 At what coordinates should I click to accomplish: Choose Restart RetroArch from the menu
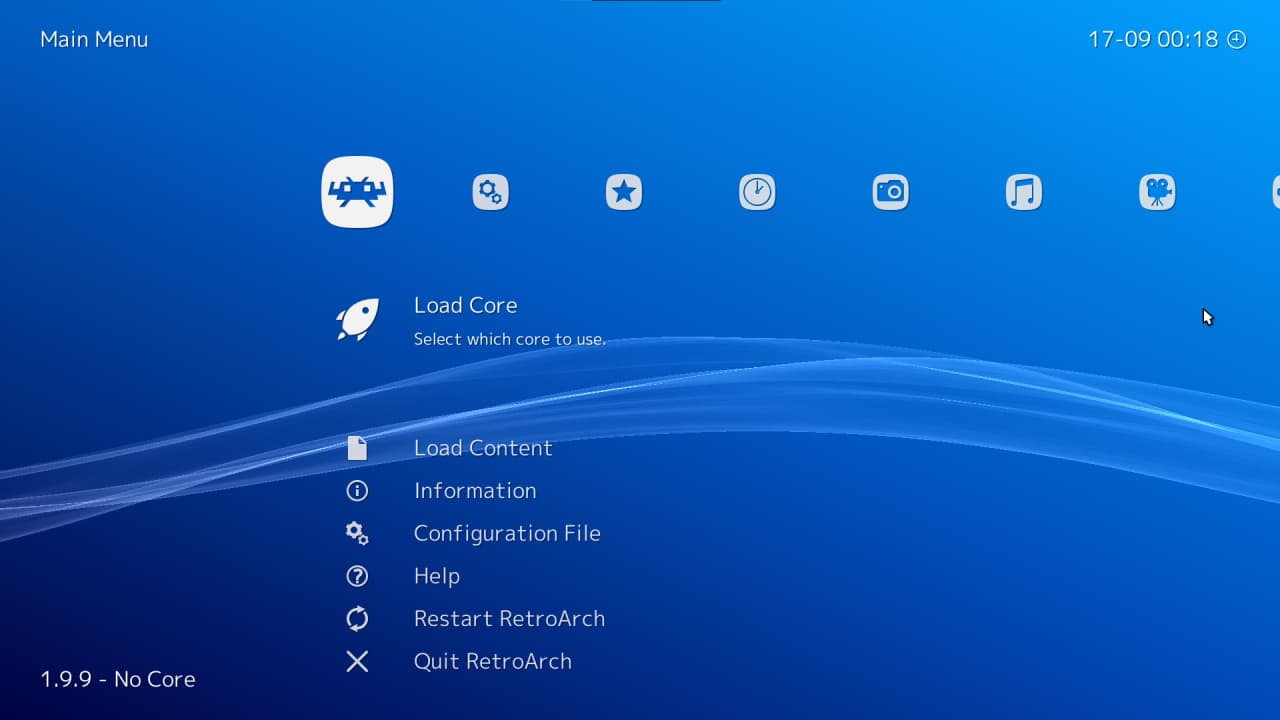(x=509, y=619)
